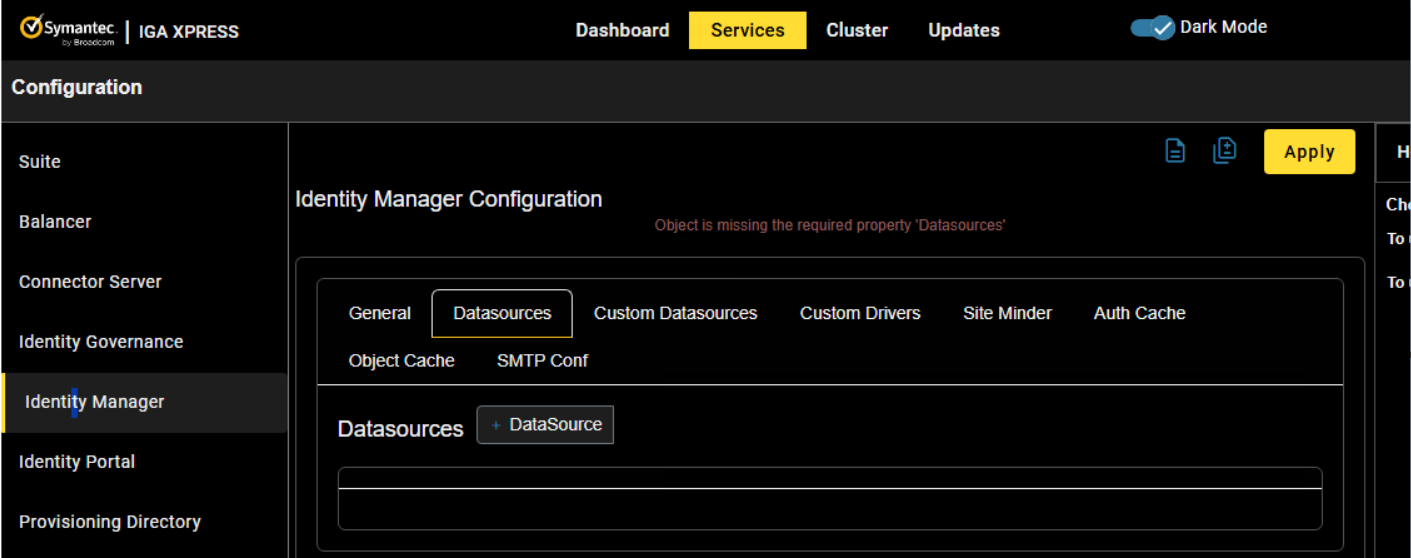The width and height of the screenshot is (1411, 558).
Task: Click the single-page document icon beside Apply
Action: coord(1176,151)
